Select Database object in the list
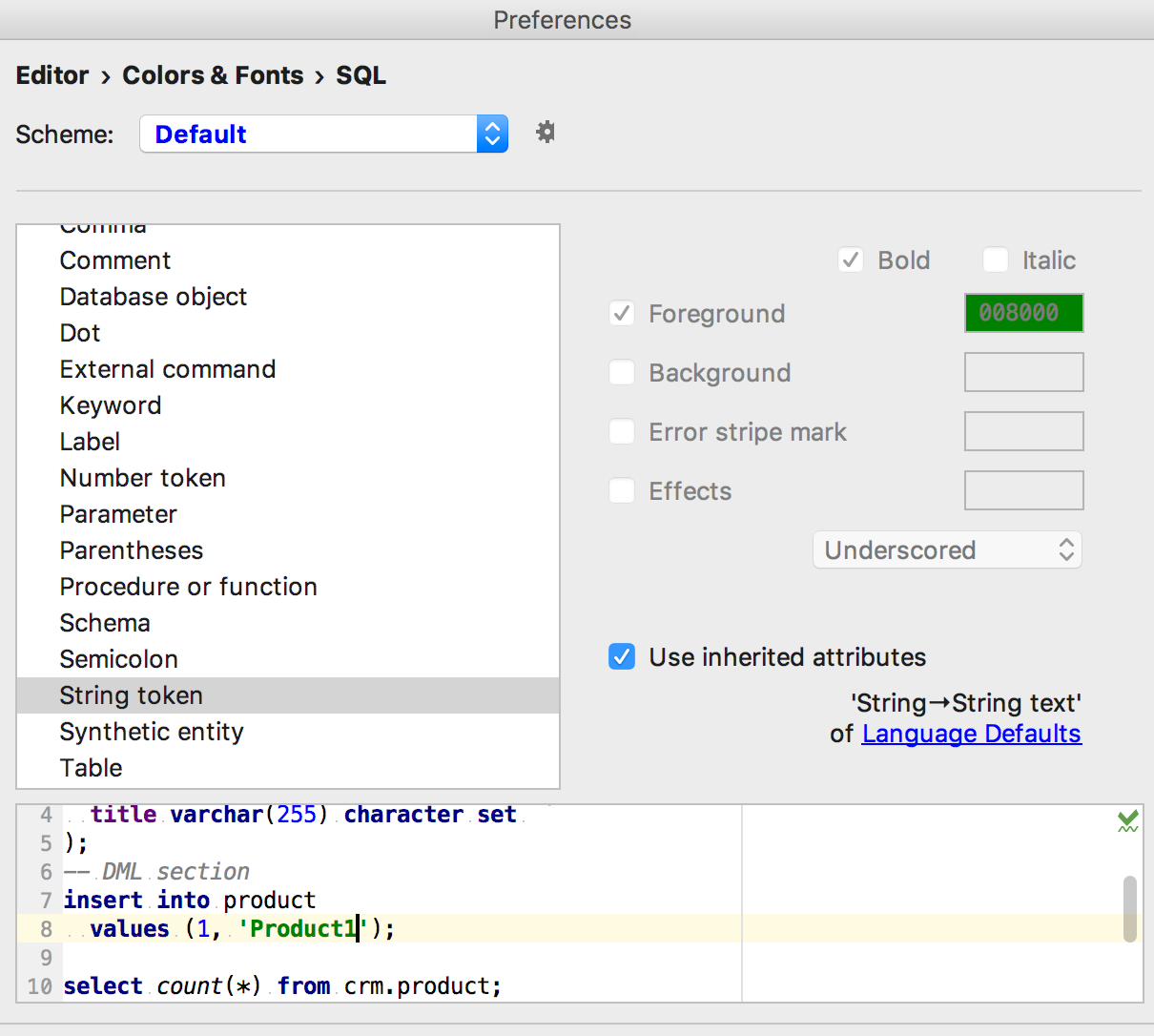The image size is (1154, 1036). point(153,297)
